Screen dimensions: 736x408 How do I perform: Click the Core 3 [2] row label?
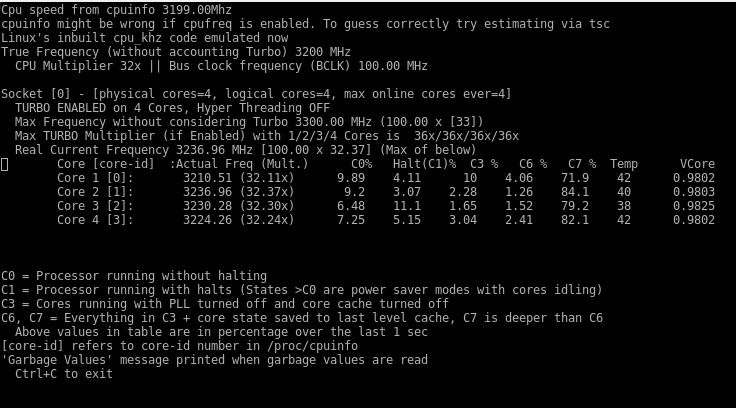[95, 207]
